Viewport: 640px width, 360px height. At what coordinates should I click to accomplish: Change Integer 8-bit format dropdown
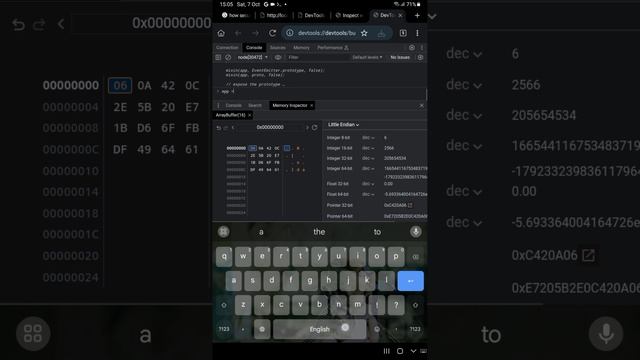click(x=368, y=138)
